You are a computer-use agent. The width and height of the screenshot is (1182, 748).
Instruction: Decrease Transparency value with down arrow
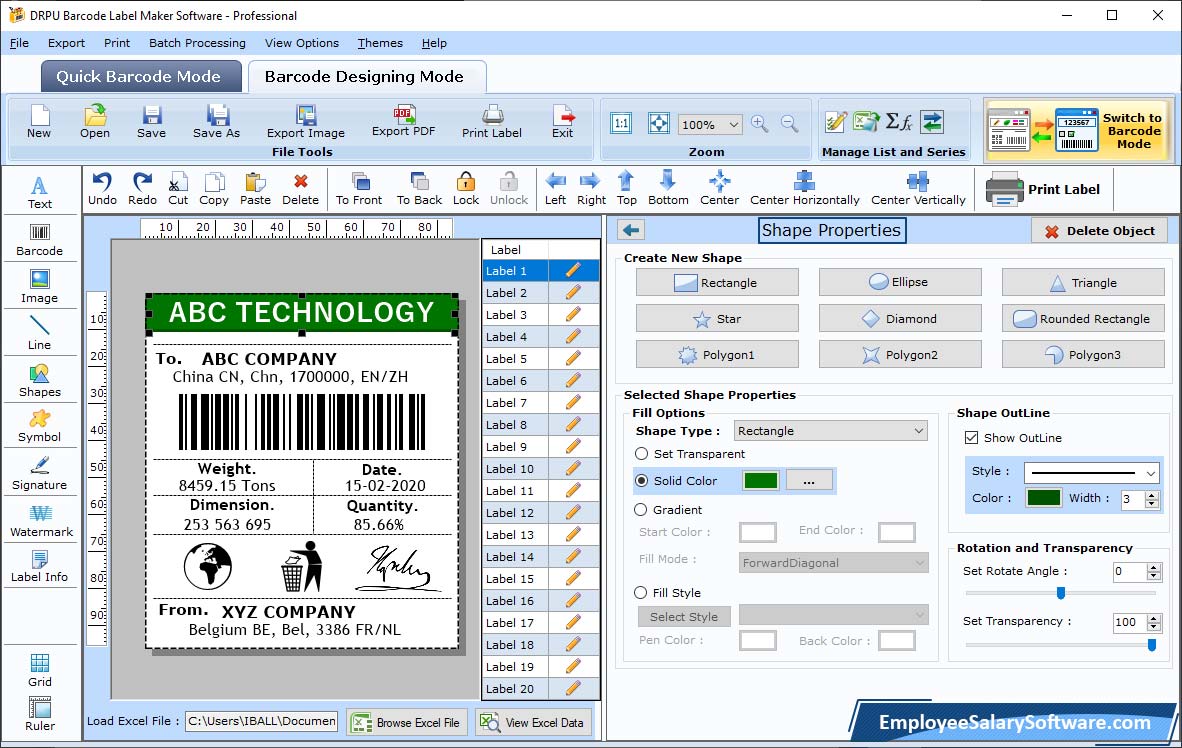1153,626
